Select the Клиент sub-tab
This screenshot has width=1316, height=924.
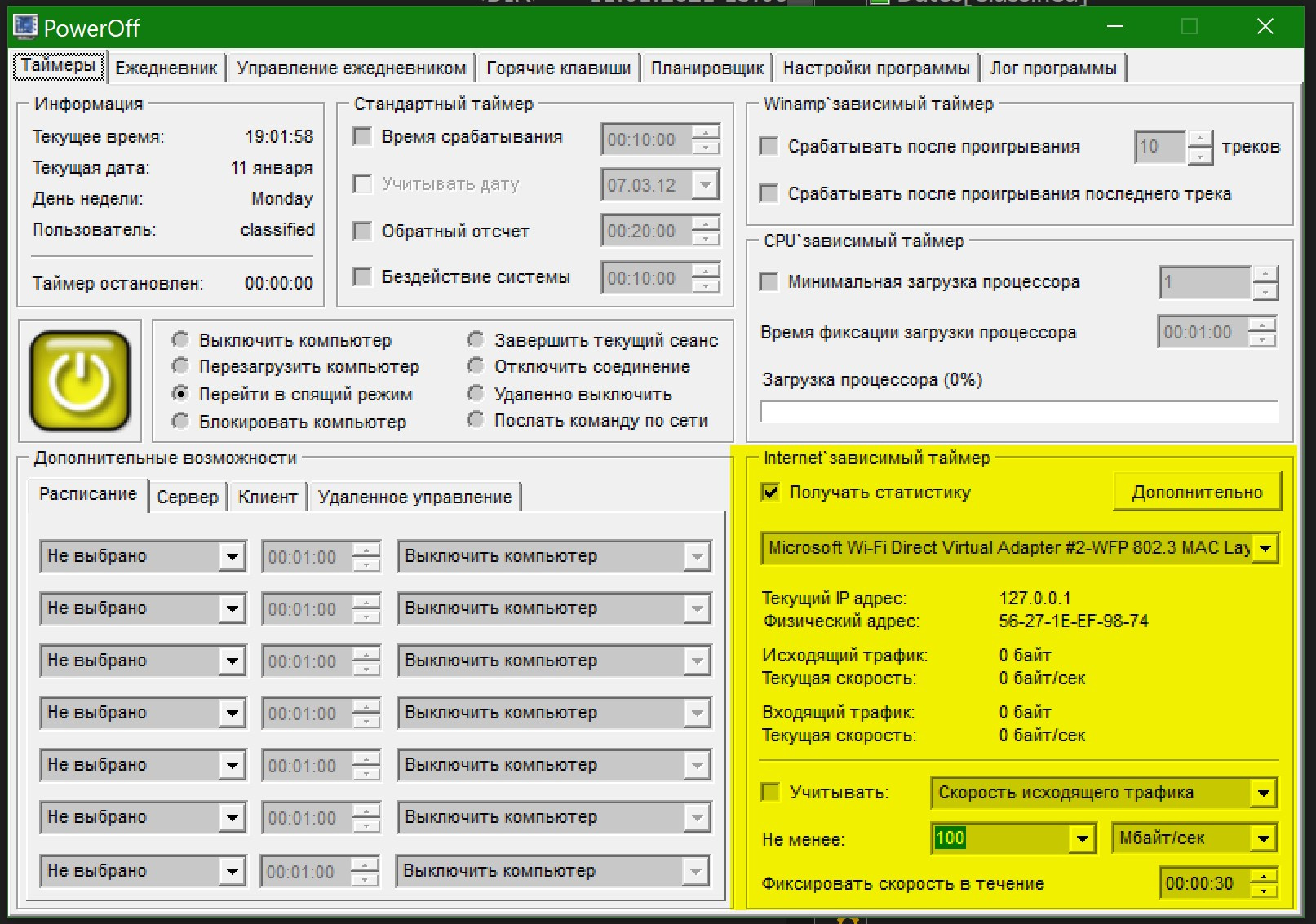[x=268, y=497]
